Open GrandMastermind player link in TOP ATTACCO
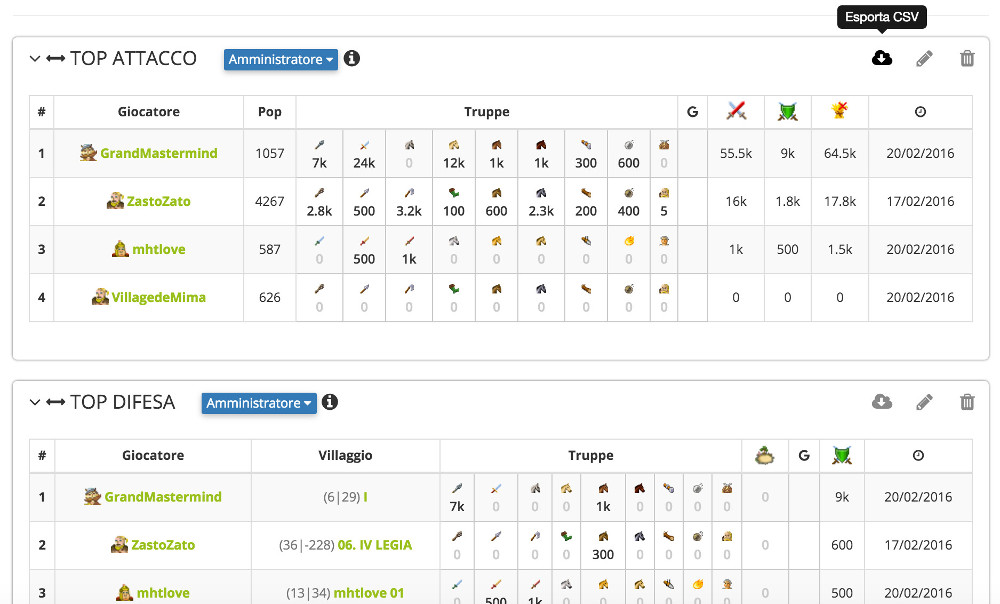1000x604 pixels. tap(159, 153)
